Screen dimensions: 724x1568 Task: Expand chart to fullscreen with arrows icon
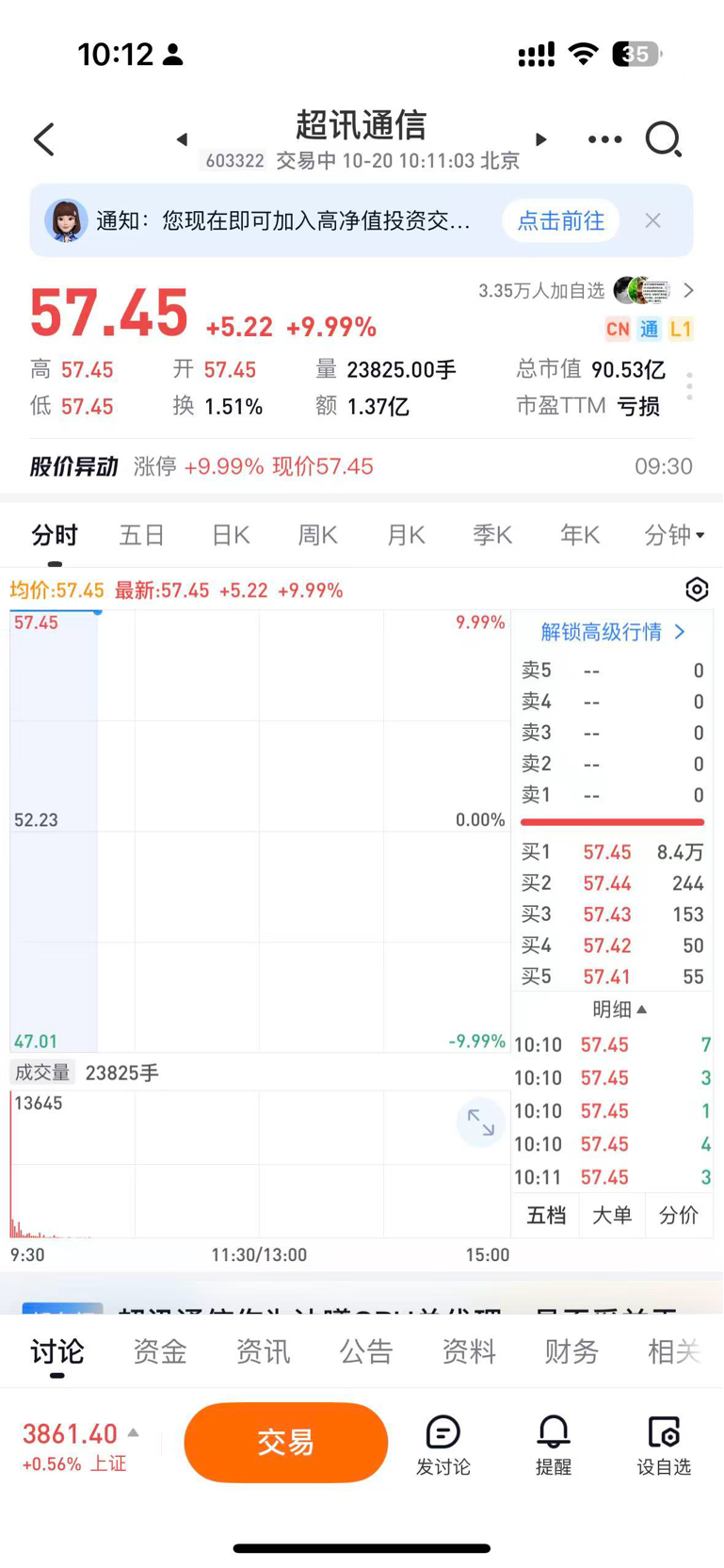pyautogui.click(x=481, y=1122)
